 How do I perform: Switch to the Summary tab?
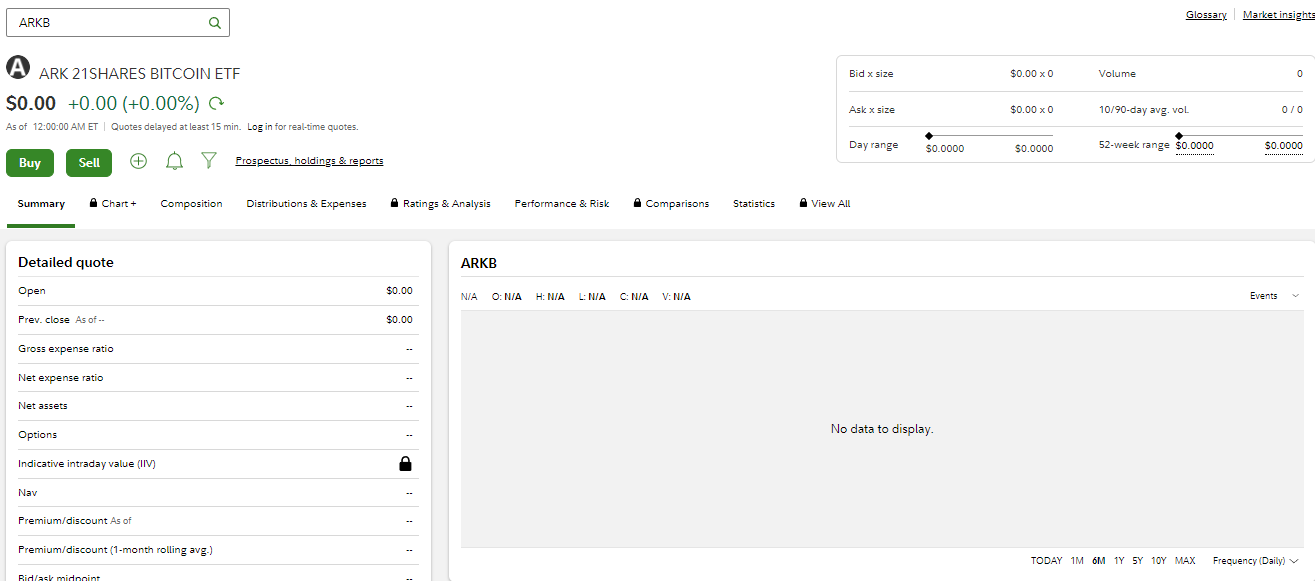(41, 204)
